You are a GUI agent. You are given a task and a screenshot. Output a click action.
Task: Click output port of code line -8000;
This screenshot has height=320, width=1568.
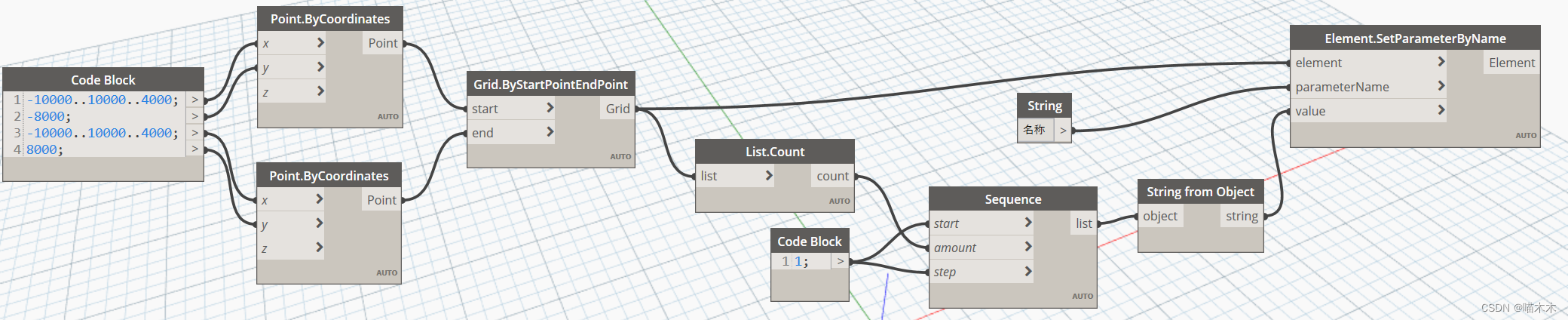tap(194, 116)
